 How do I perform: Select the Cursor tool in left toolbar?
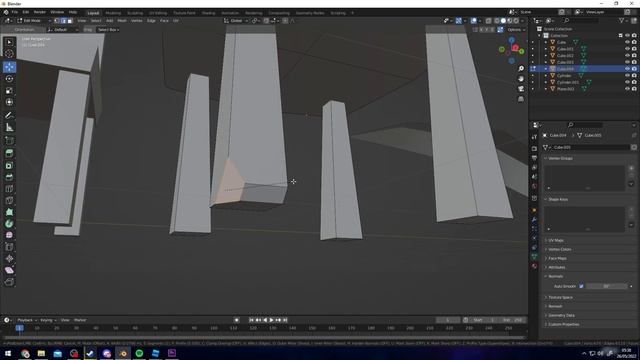[9, 53]
